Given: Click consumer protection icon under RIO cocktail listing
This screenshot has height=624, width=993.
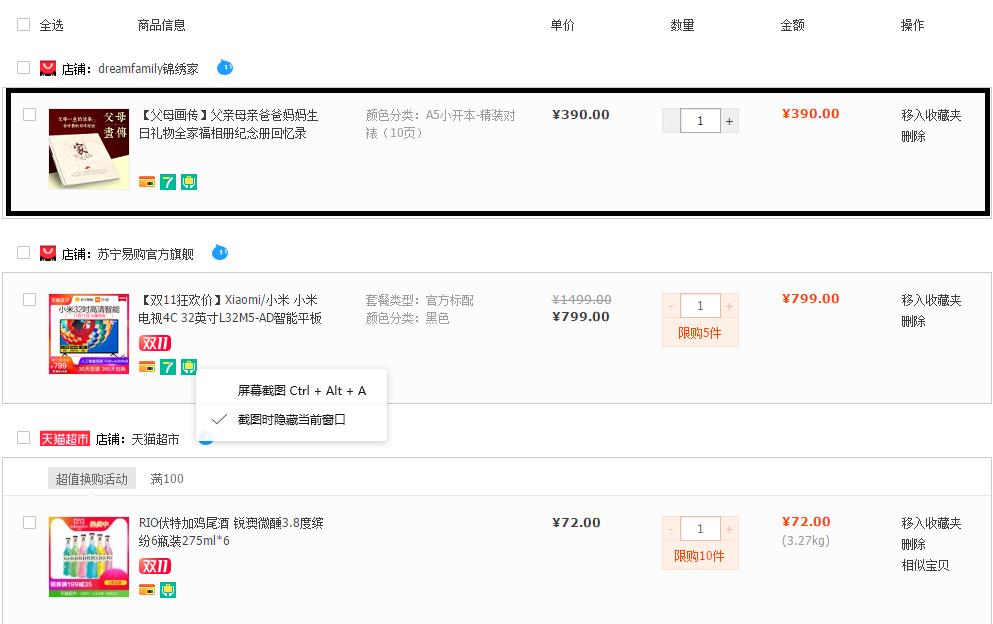Looking at the screenshot, I should [x=168, y=590].
